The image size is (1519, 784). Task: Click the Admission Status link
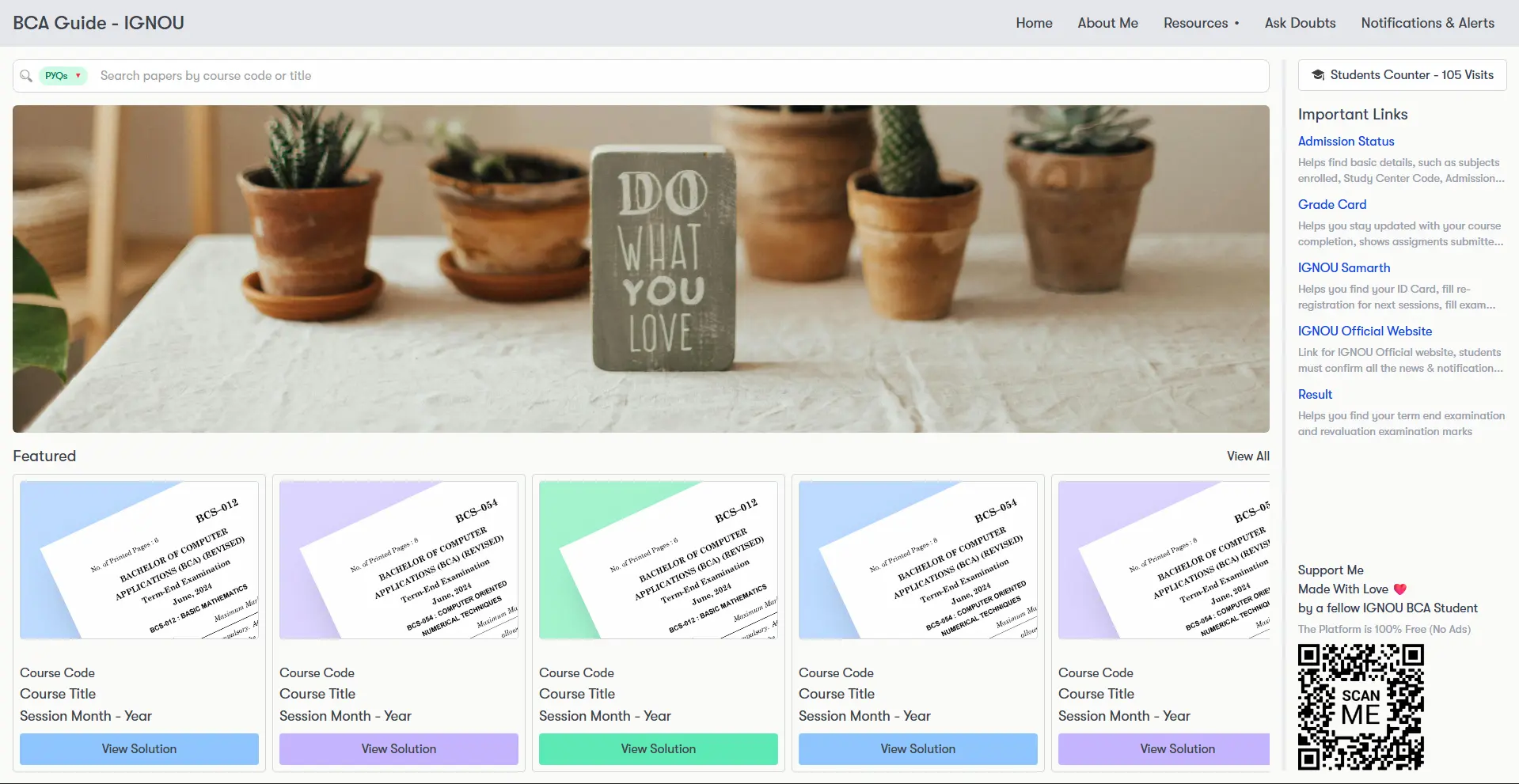coord(1346,141)
